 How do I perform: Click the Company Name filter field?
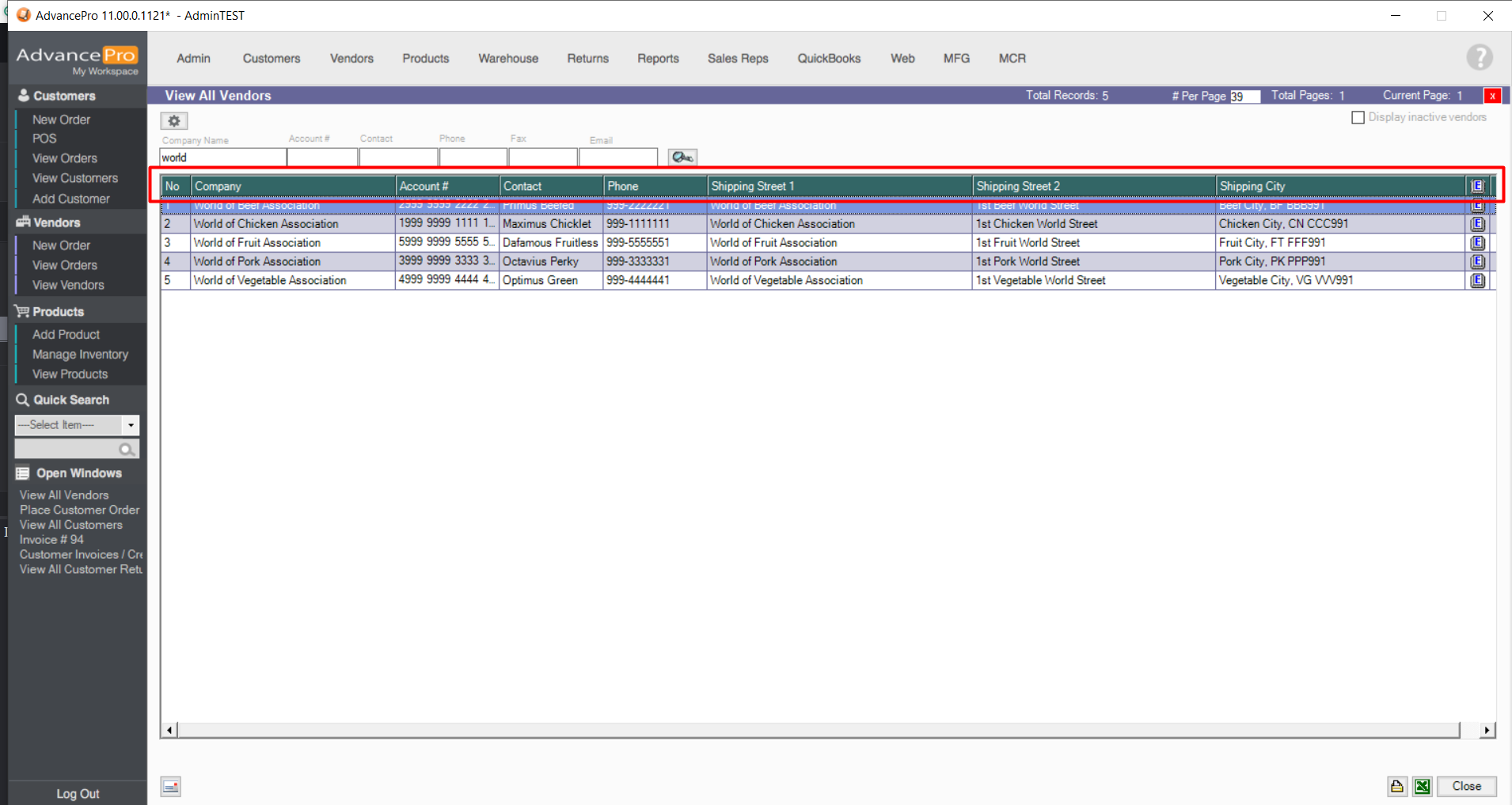coord(222,158)
